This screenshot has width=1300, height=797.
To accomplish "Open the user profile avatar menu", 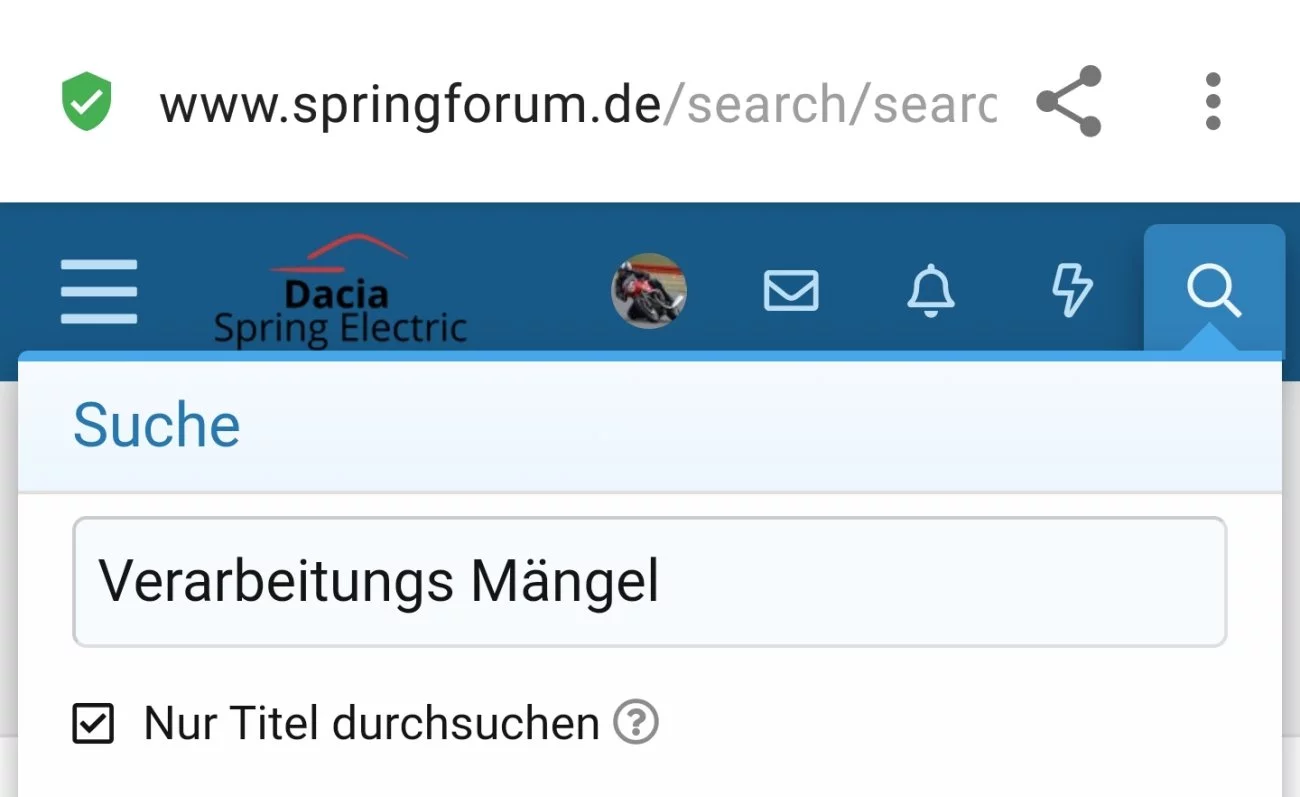I will pyautogui.click(x=649, y=291).
